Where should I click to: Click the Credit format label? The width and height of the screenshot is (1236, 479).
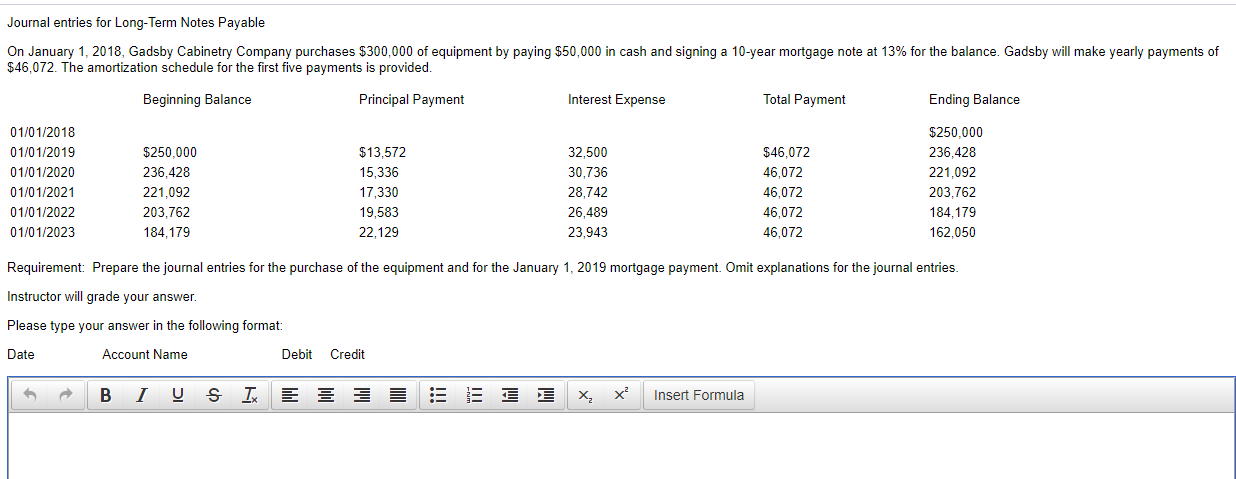347,354
